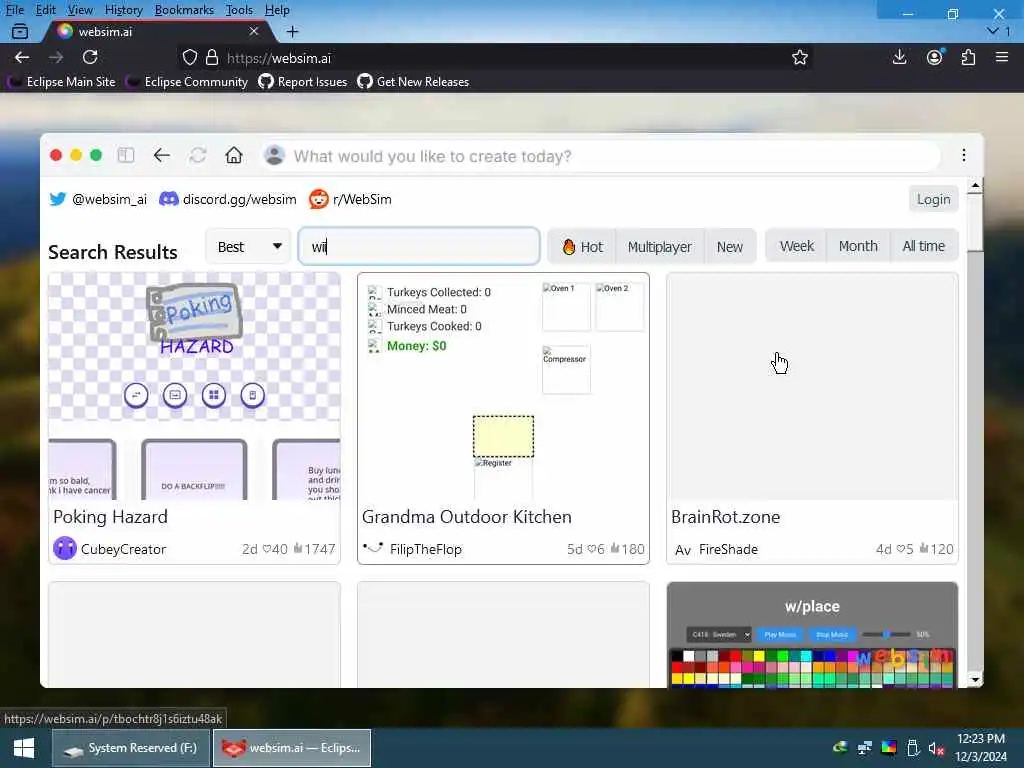Open the Bookmarks menu
The width and height of the screenshot is (1024, 768).
184,10
